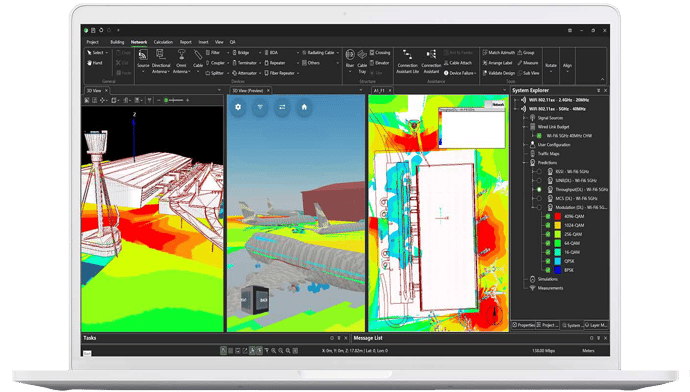This screenshot has width=690, height=392.
Task: Click the home icon in 3D preview
Action: [x=304, y=107]
